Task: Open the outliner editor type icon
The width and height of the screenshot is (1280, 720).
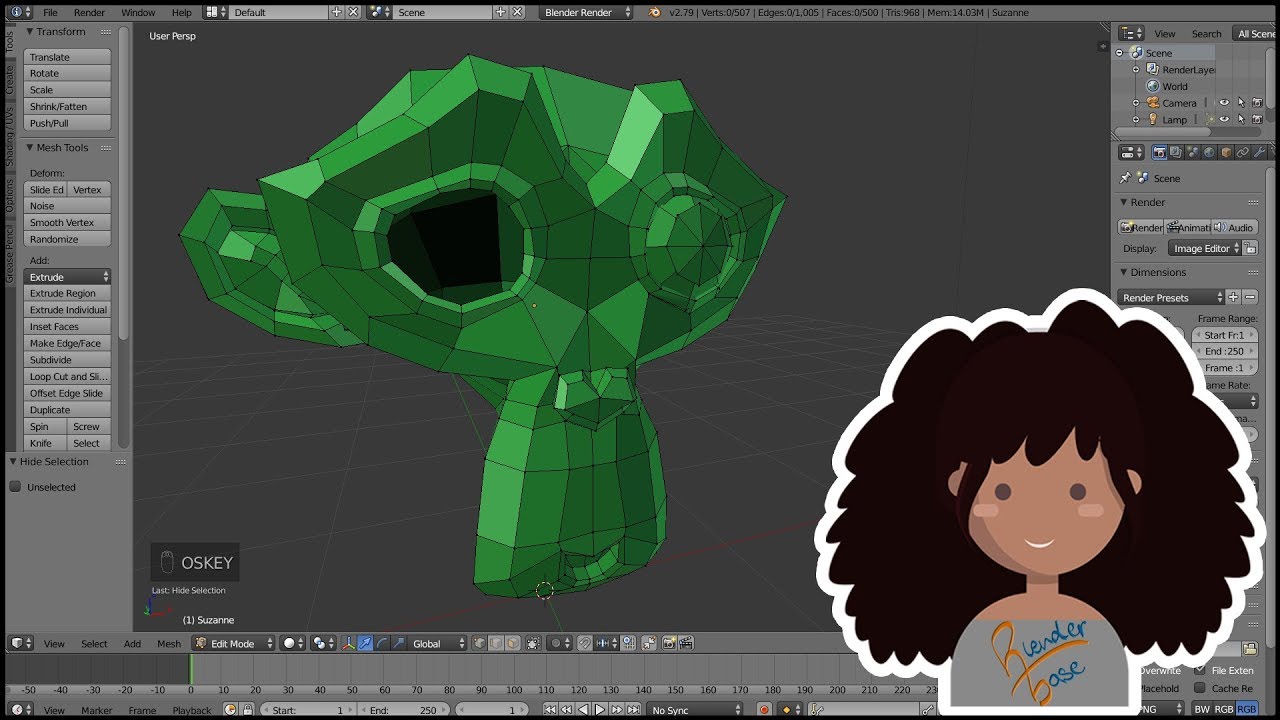Action: pyautogui.click(x=1131, y=33)
